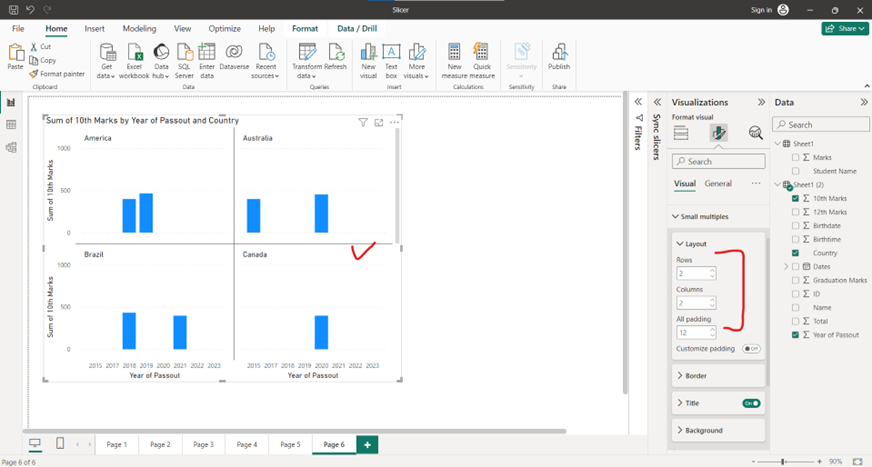Click the New measure icon

point(454,59)
